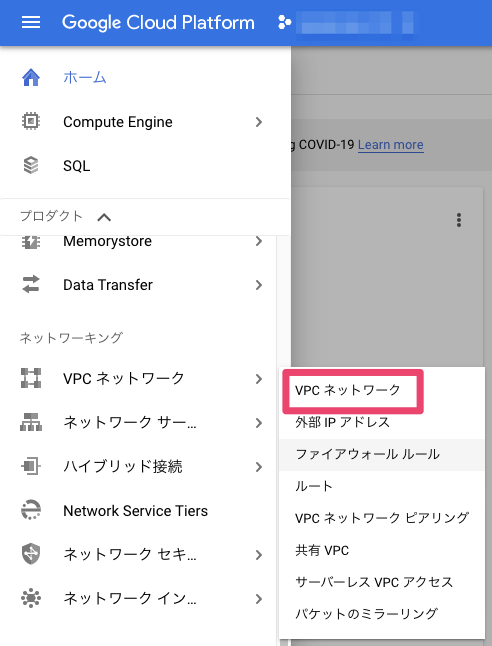Image resolution: width=492 pixels, height=646 pixels.
Task: Open the project selector dots icon
Action: [x=284, y=22]
